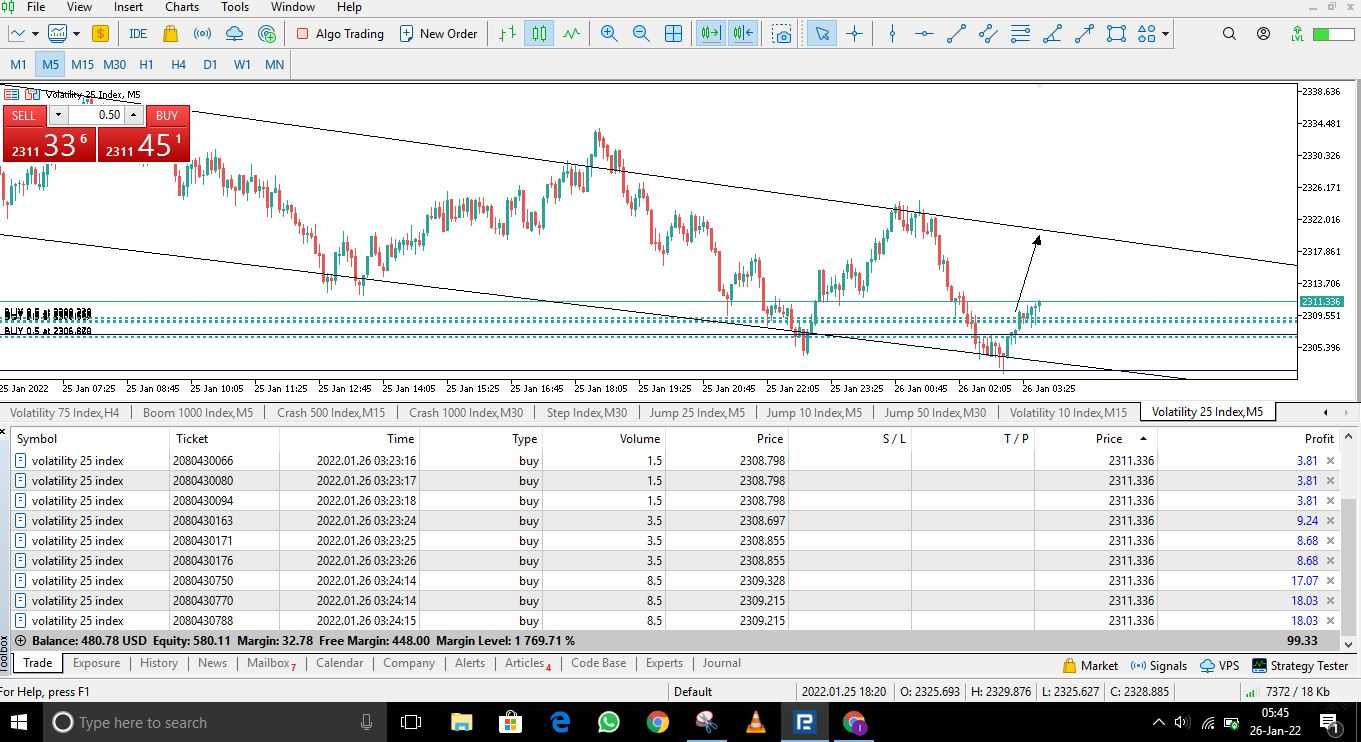Close the trade with ticket 2080430788
The height and width of the screenshot is (742, 1361).
[x=1330, y=621]
